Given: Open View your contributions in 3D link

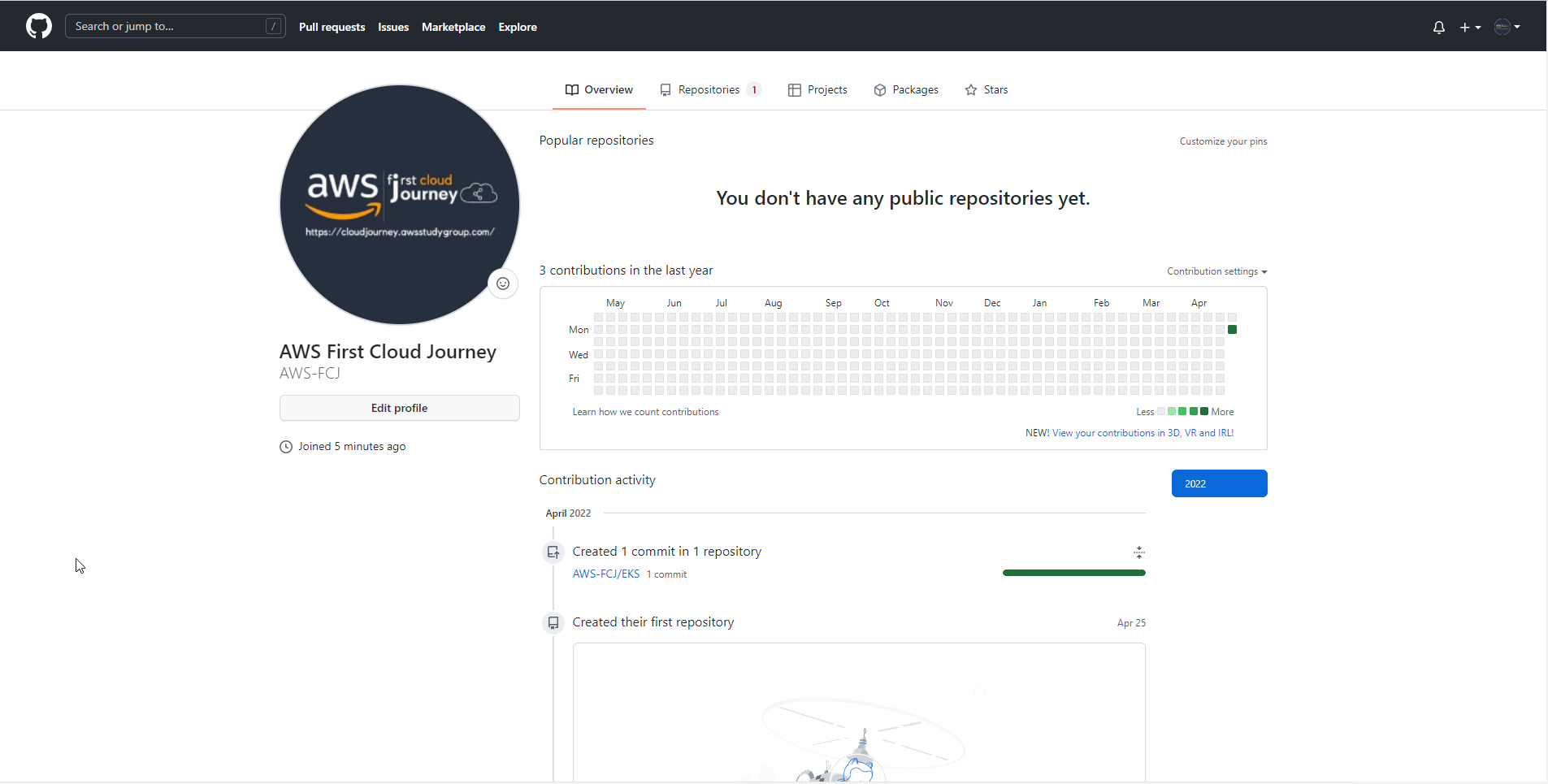Looking at the screenshot, I should (x=1143, y=433).
